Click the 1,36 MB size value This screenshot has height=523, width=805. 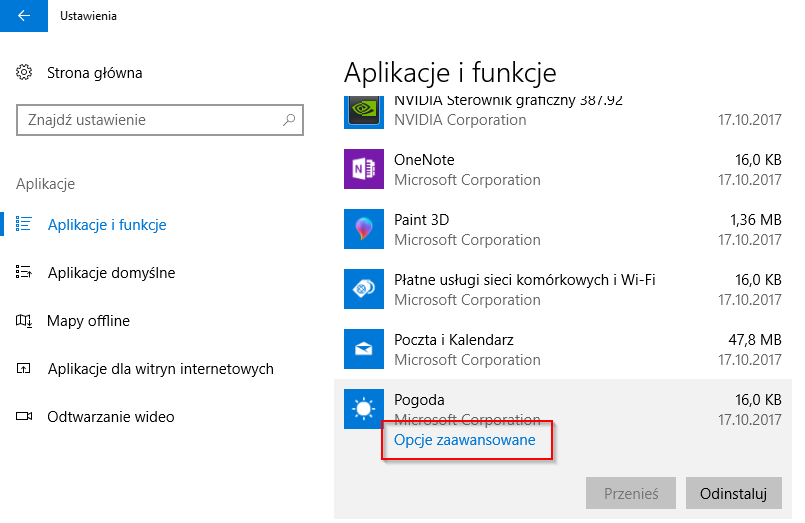756,220
